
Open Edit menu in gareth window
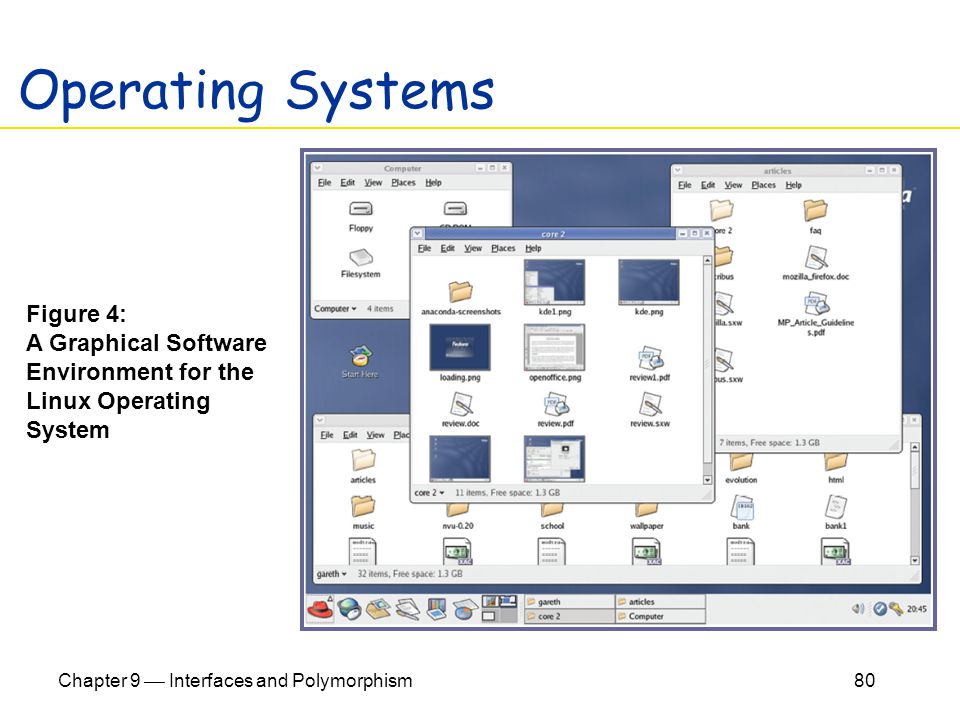point(350,435)
